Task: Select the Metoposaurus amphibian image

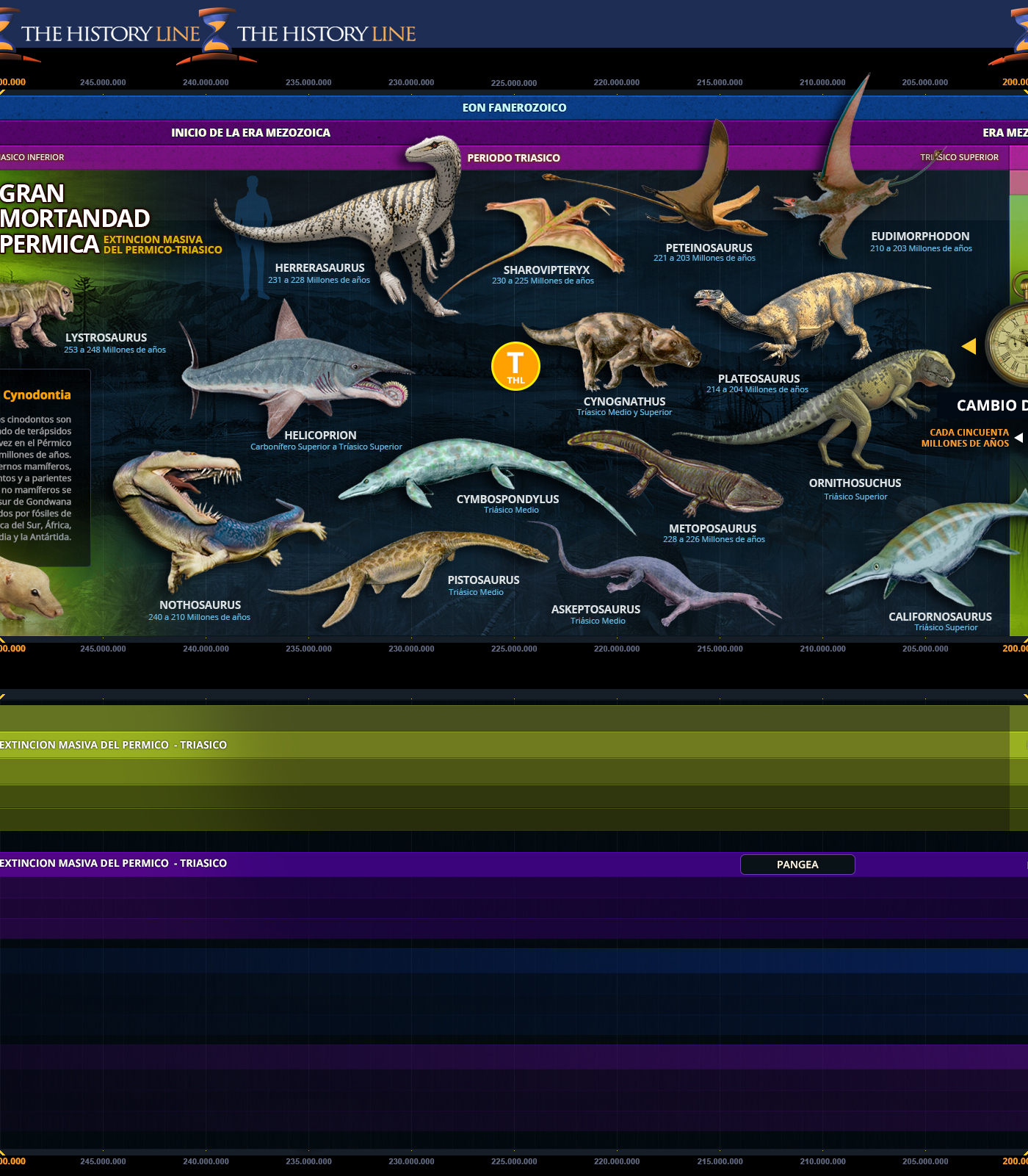Action: [x=676, y=474]
